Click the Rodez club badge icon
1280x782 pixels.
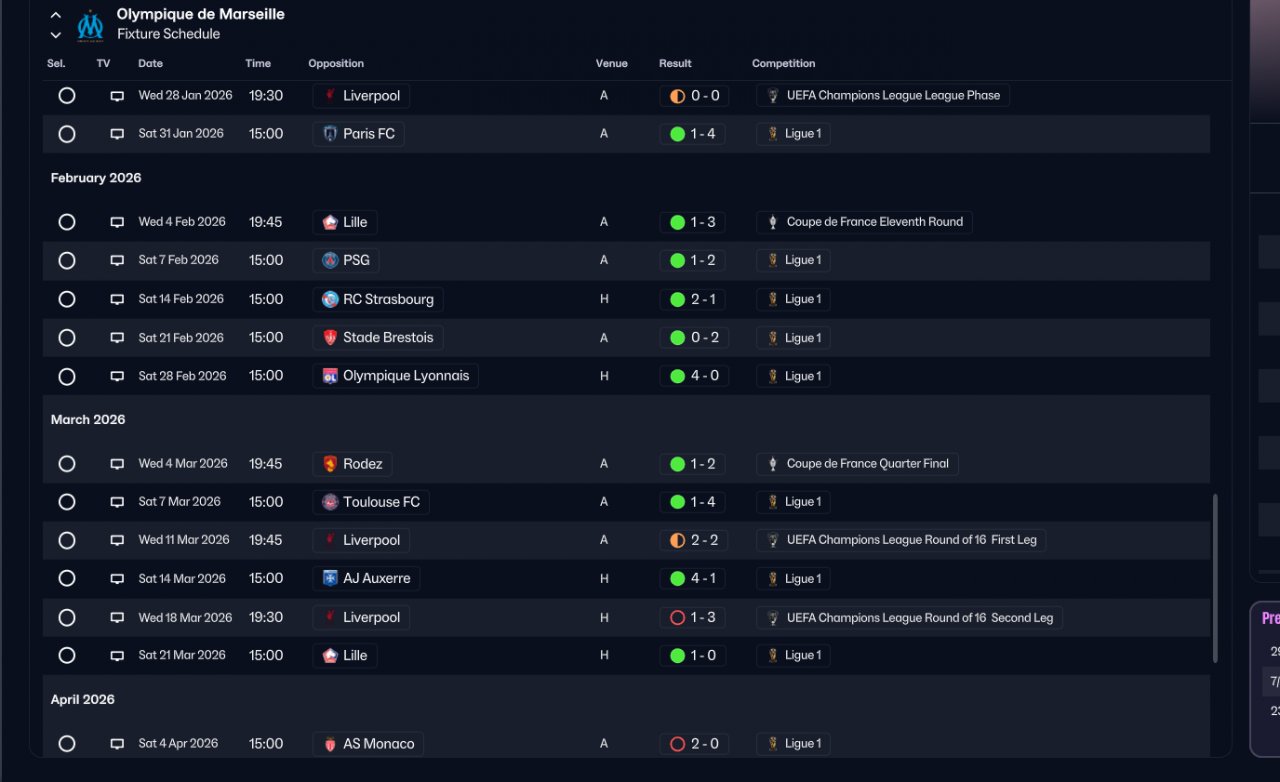(x=330, y=464)
